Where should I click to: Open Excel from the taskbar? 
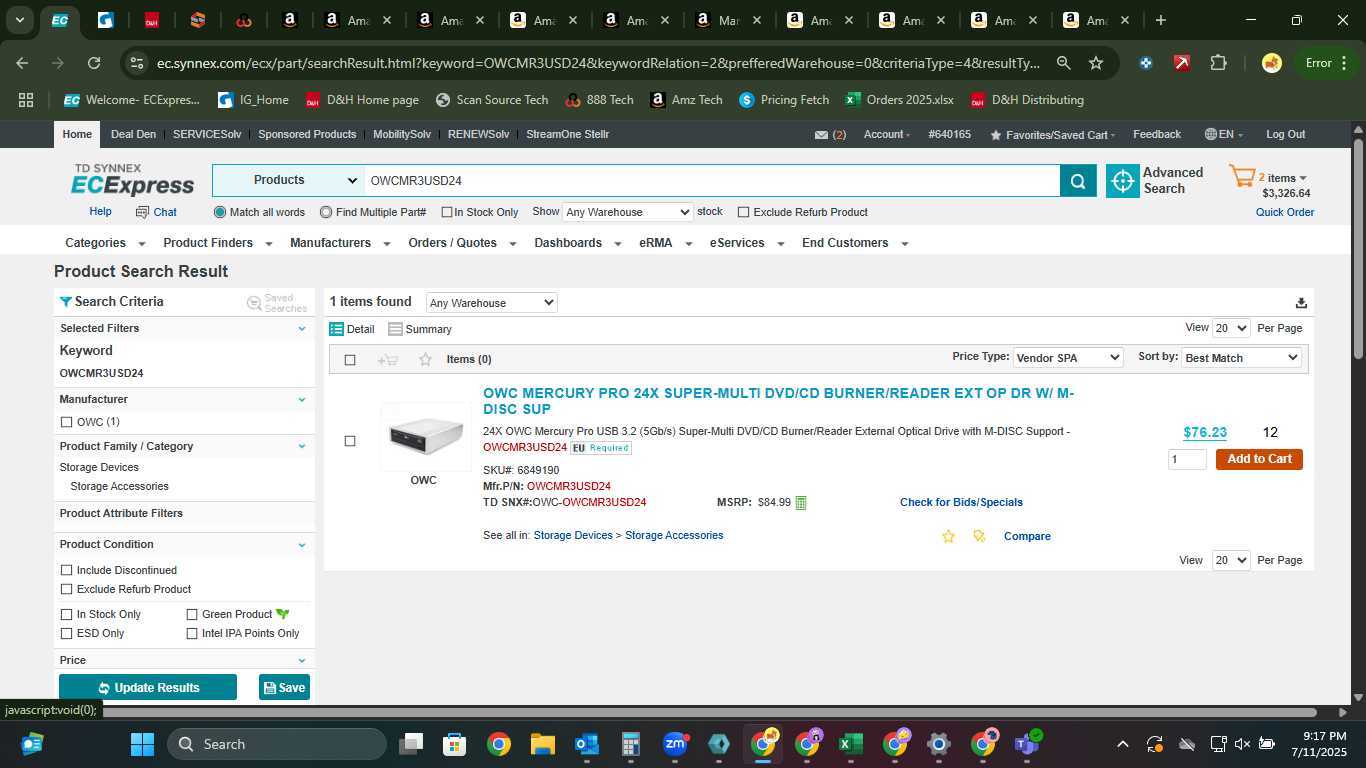click(850, 744)
